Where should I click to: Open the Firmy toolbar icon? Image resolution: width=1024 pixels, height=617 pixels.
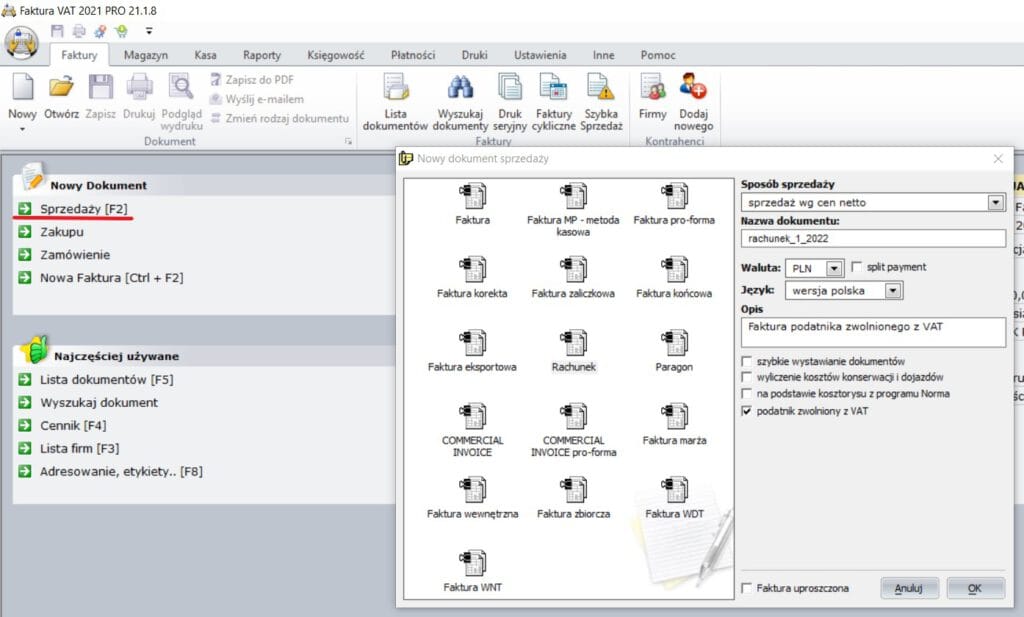coord(655,100)
